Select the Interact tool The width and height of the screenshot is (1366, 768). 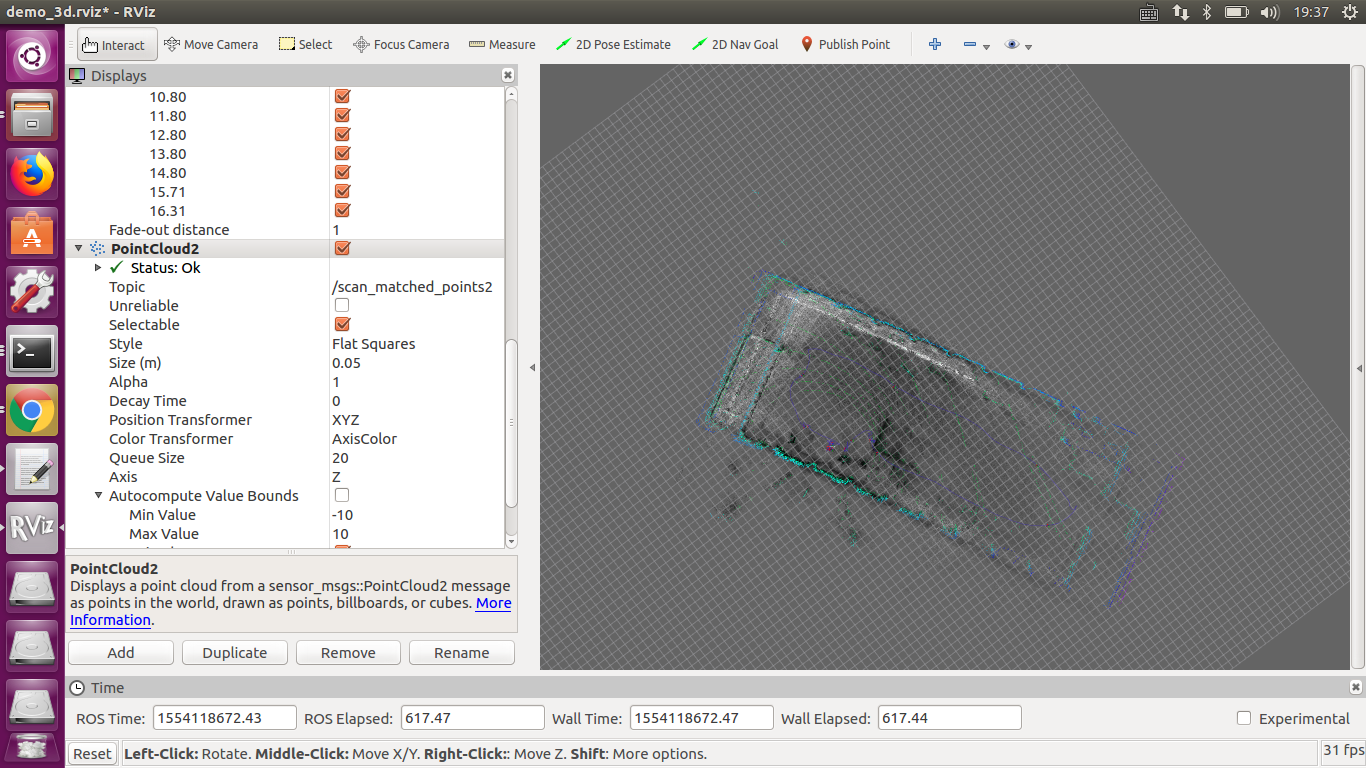[x=116, y=44]
